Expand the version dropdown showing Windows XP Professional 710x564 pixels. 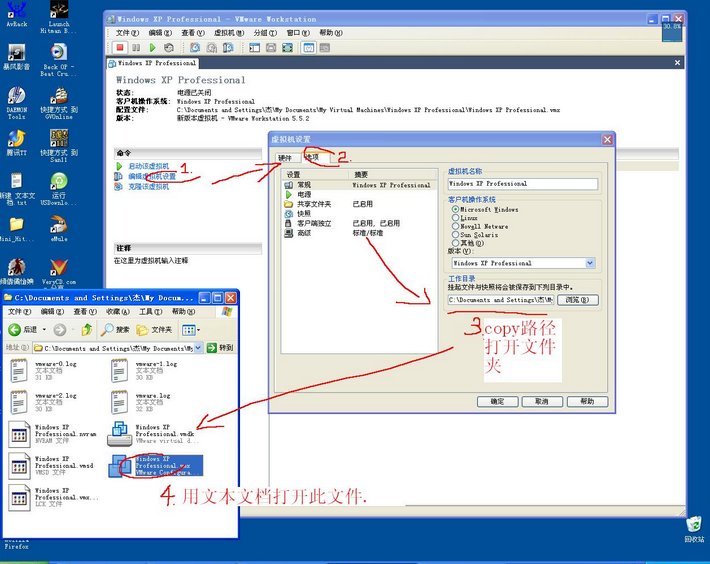(x=590, y=263)
